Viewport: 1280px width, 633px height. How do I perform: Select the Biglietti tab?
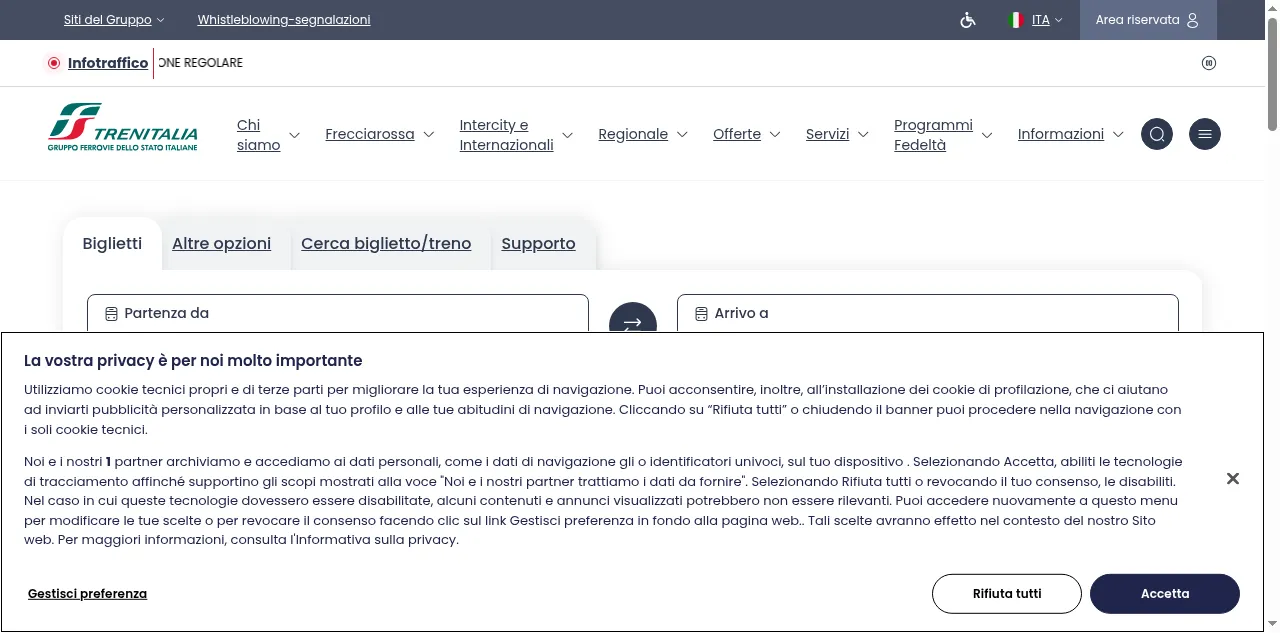point(112,243)
